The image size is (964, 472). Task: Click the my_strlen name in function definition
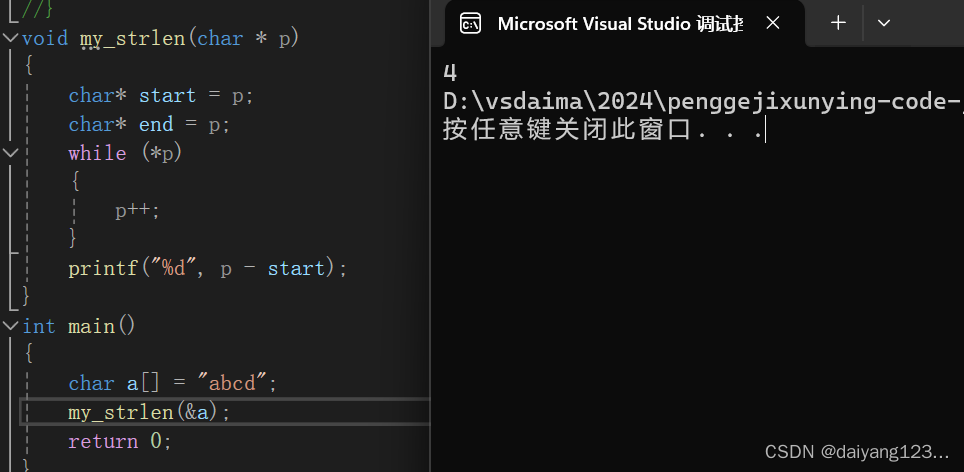coord(132,38)
